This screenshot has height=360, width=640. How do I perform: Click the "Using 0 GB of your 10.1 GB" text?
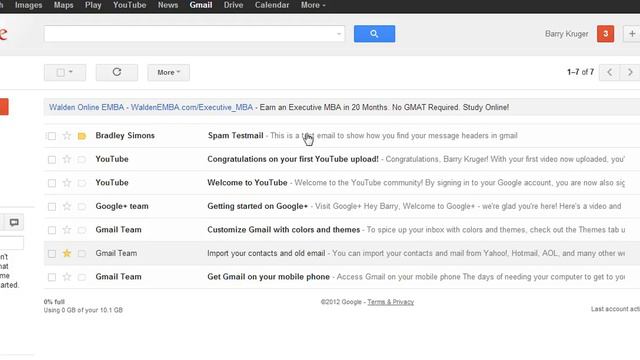[83, 310]
